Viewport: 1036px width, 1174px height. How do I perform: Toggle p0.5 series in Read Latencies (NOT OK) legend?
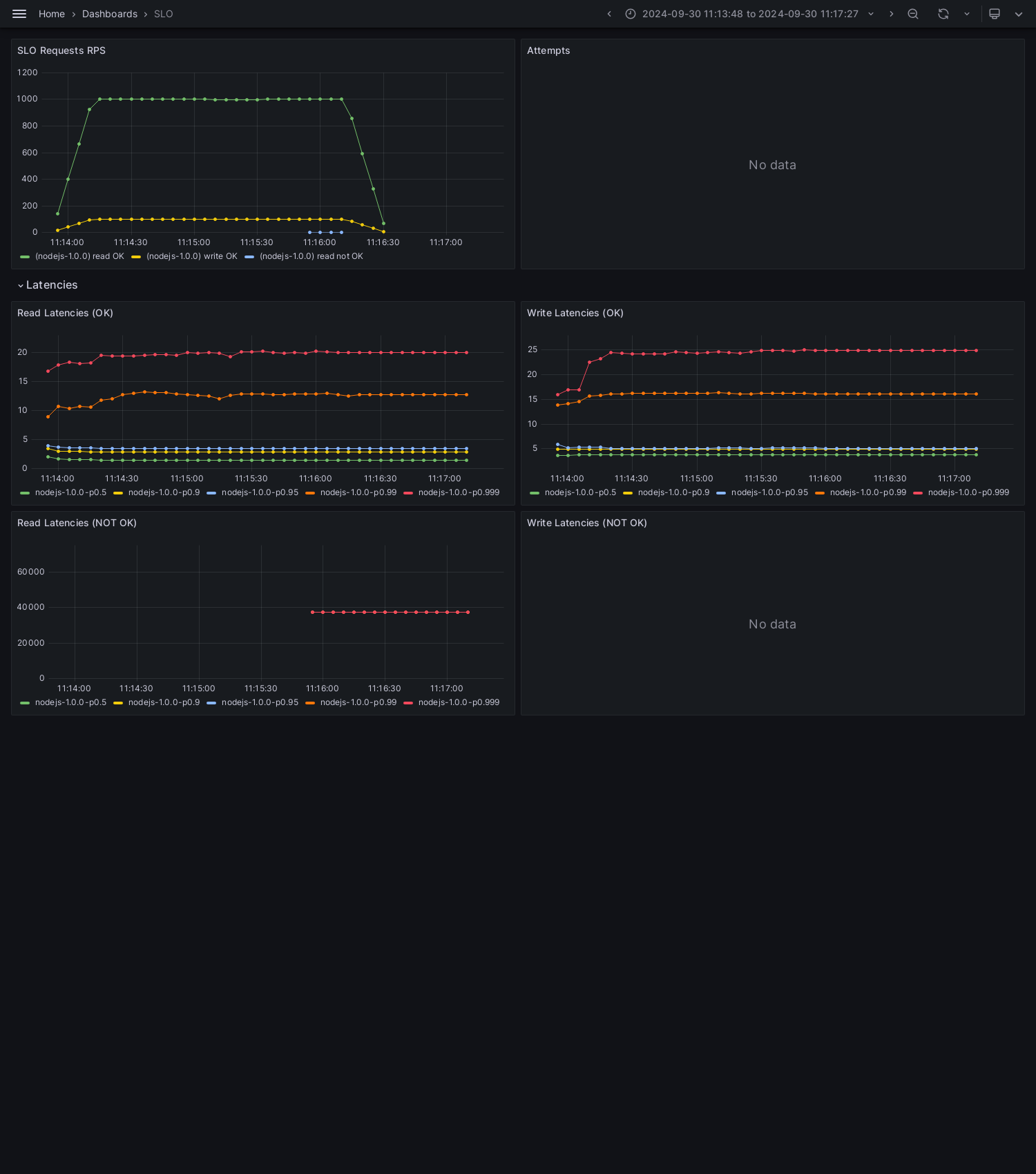(x=70, y=702)
